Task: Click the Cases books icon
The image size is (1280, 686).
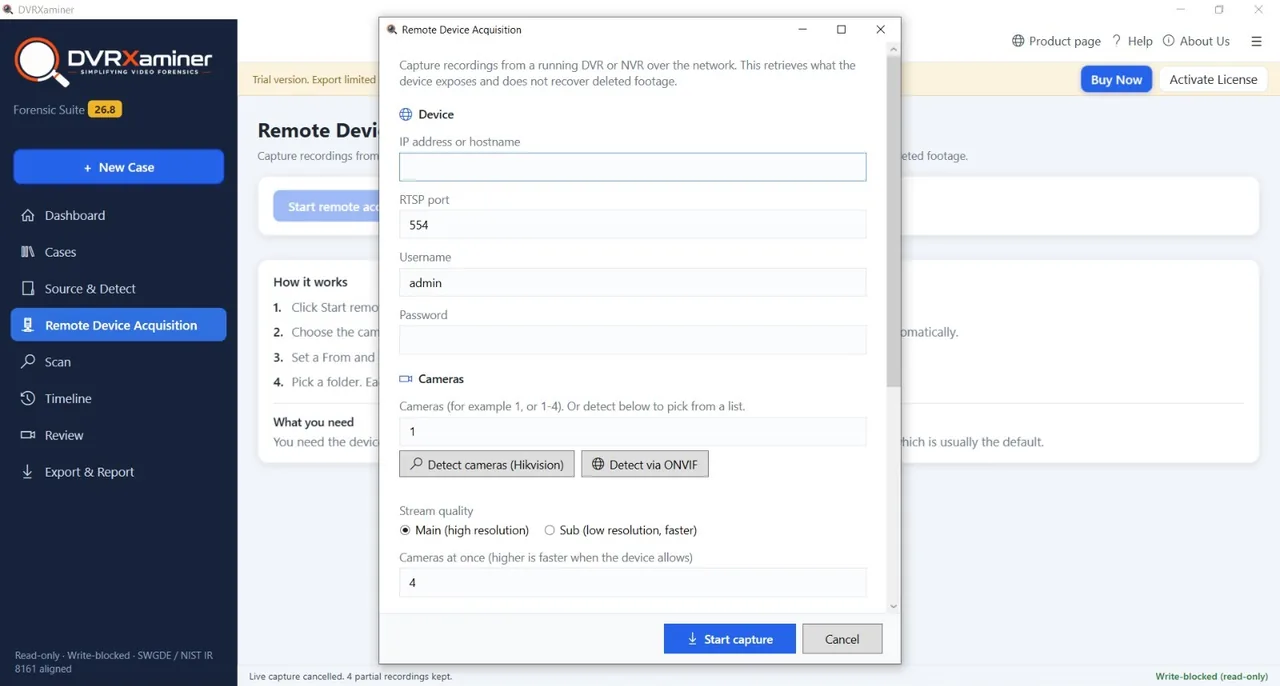Action: (28, 252)
